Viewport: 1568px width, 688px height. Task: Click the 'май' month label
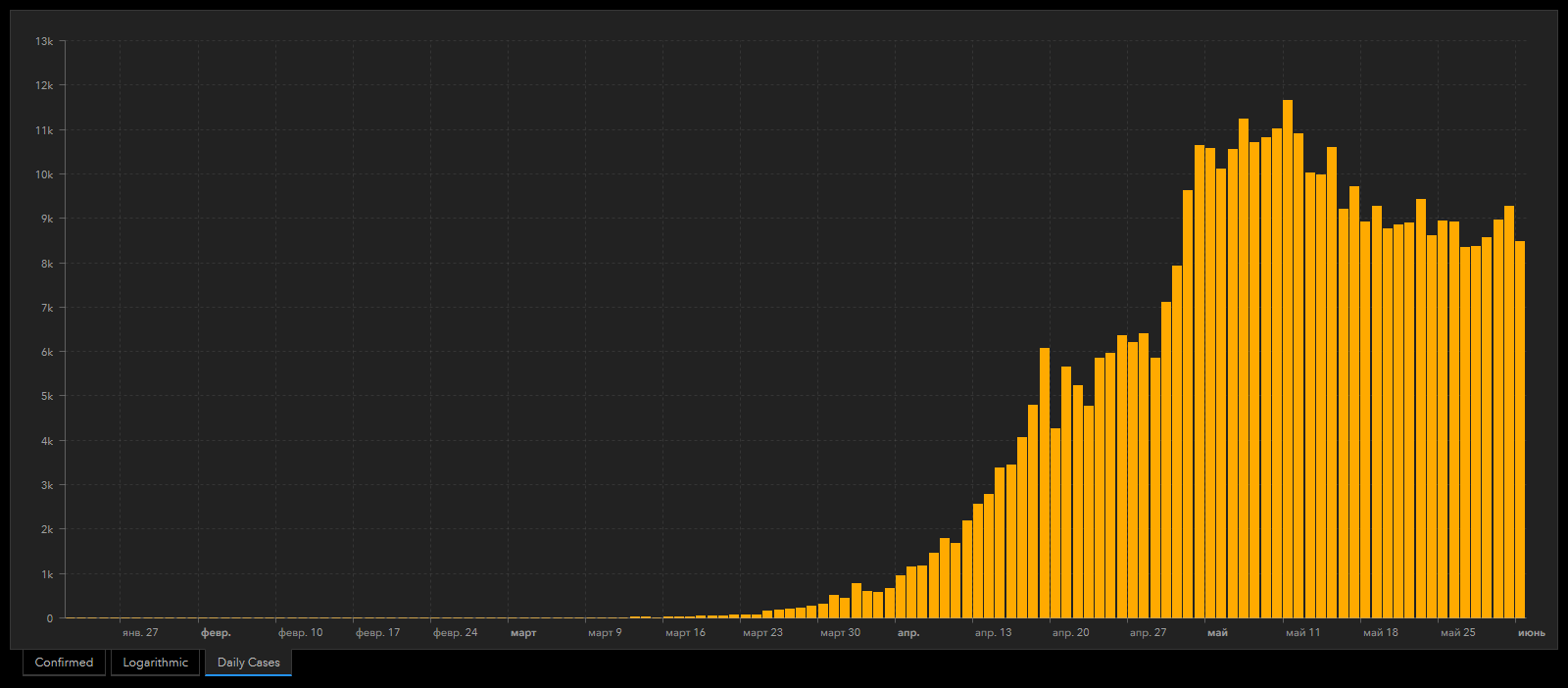[x=1217, y=632]
